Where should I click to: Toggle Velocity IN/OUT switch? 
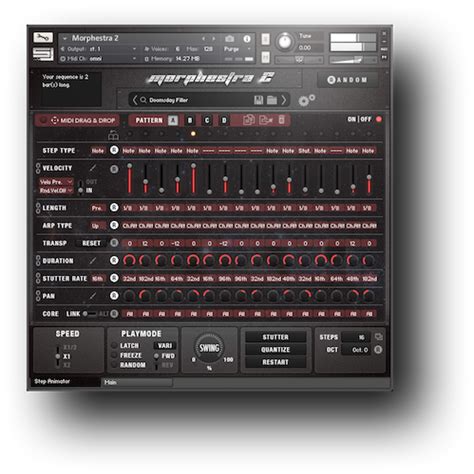pos(80,187)
